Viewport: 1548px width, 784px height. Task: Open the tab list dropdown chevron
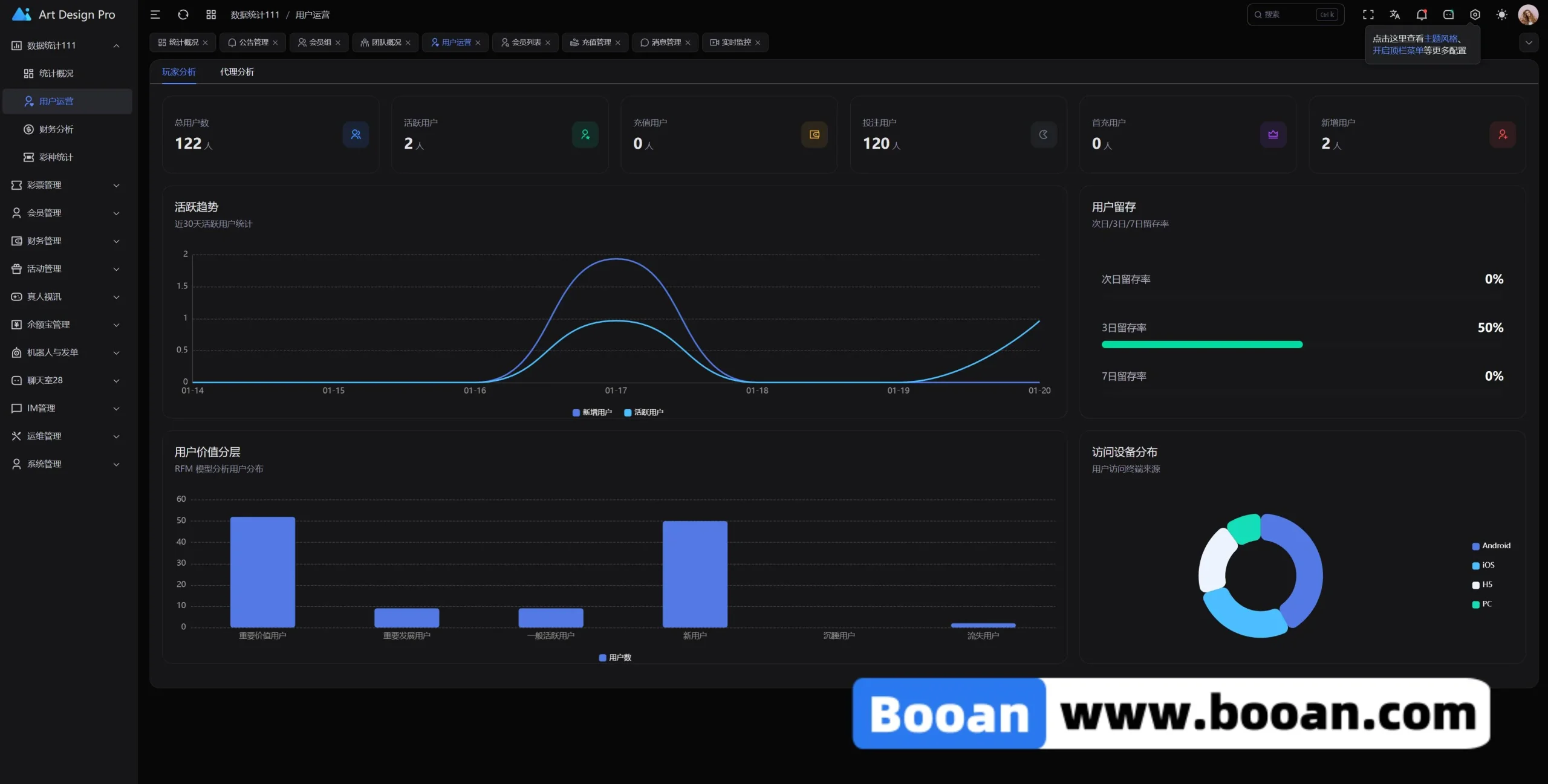point(1529,42)
